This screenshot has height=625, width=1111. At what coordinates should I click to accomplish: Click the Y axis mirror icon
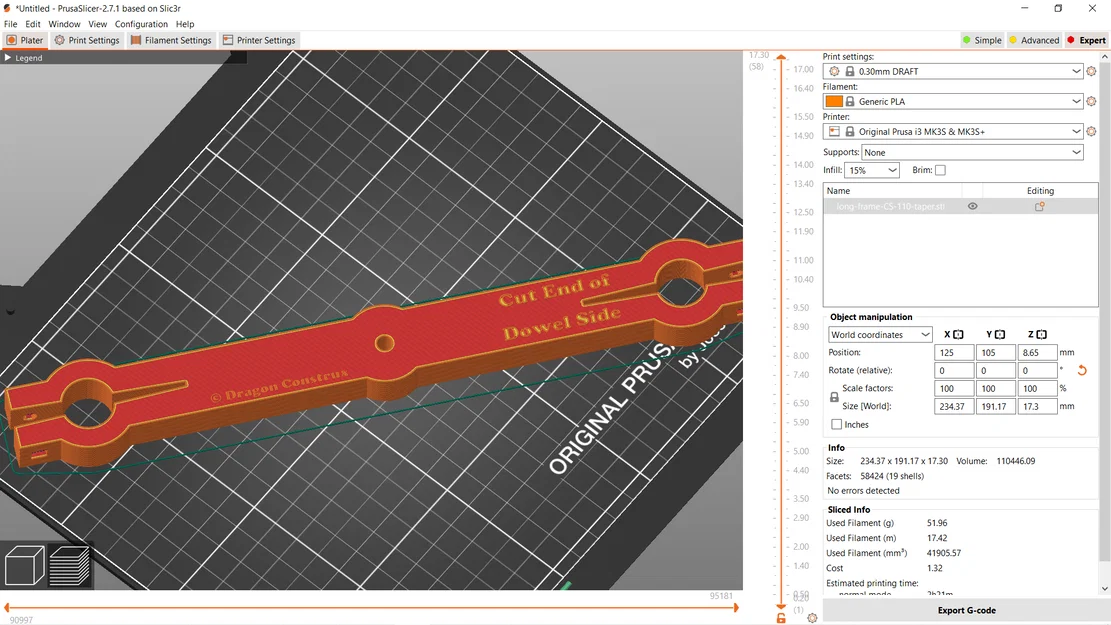pyautogui.click(x=1000, y=334)
